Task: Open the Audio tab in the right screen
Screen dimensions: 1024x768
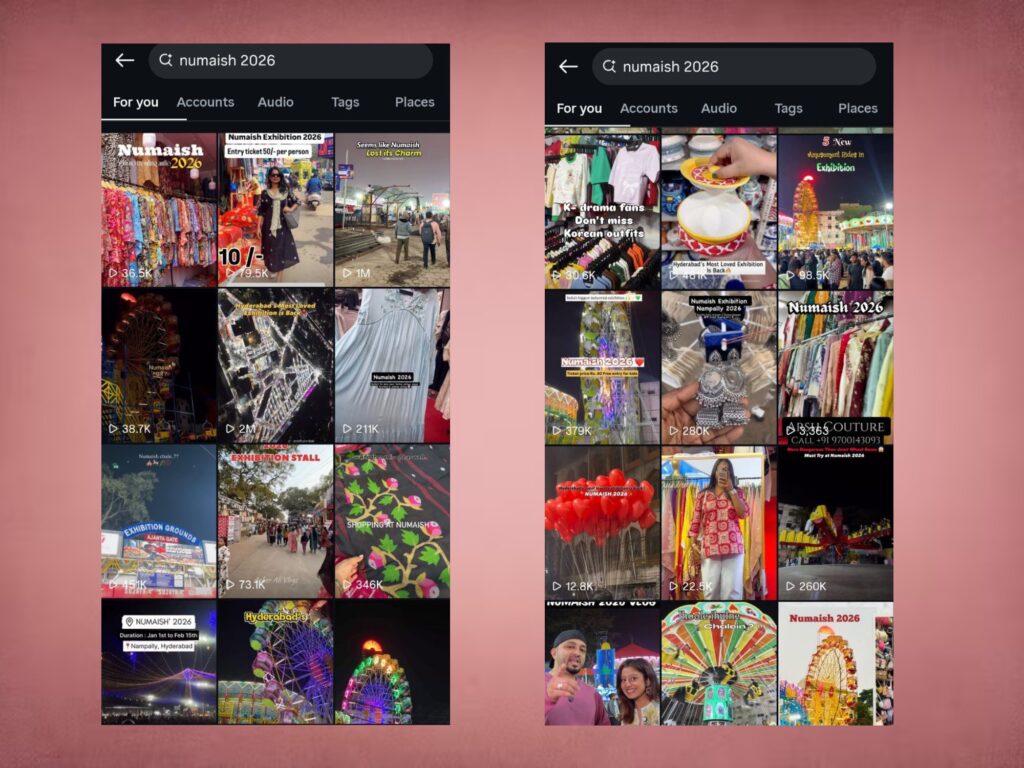Action: click(718, 108)
